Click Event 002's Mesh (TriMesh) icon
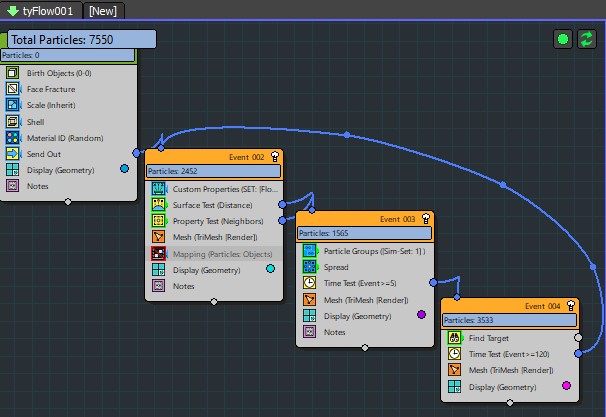Image resolution: width=606 pixels, height=417 pixels. (158, 237)
